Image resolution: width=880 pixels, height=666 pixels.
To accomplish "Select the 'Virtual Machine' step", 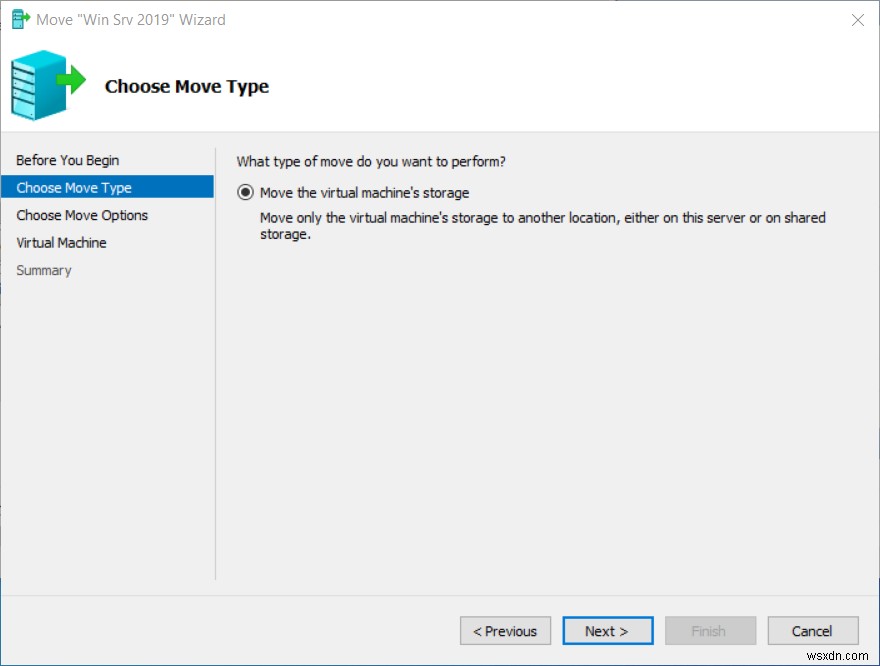I will [62, 242].
